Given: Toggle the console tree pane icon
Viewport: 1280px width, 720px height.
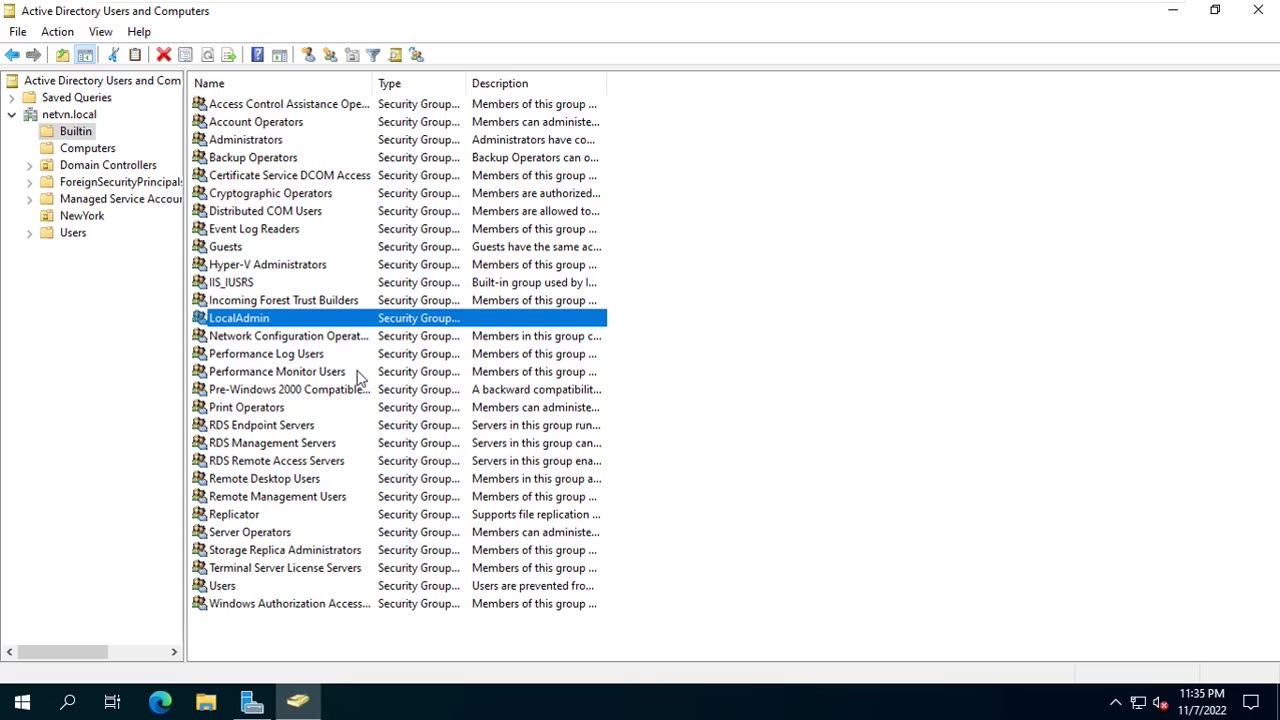Looking at the screenshot, I should [x=85, y=55].
